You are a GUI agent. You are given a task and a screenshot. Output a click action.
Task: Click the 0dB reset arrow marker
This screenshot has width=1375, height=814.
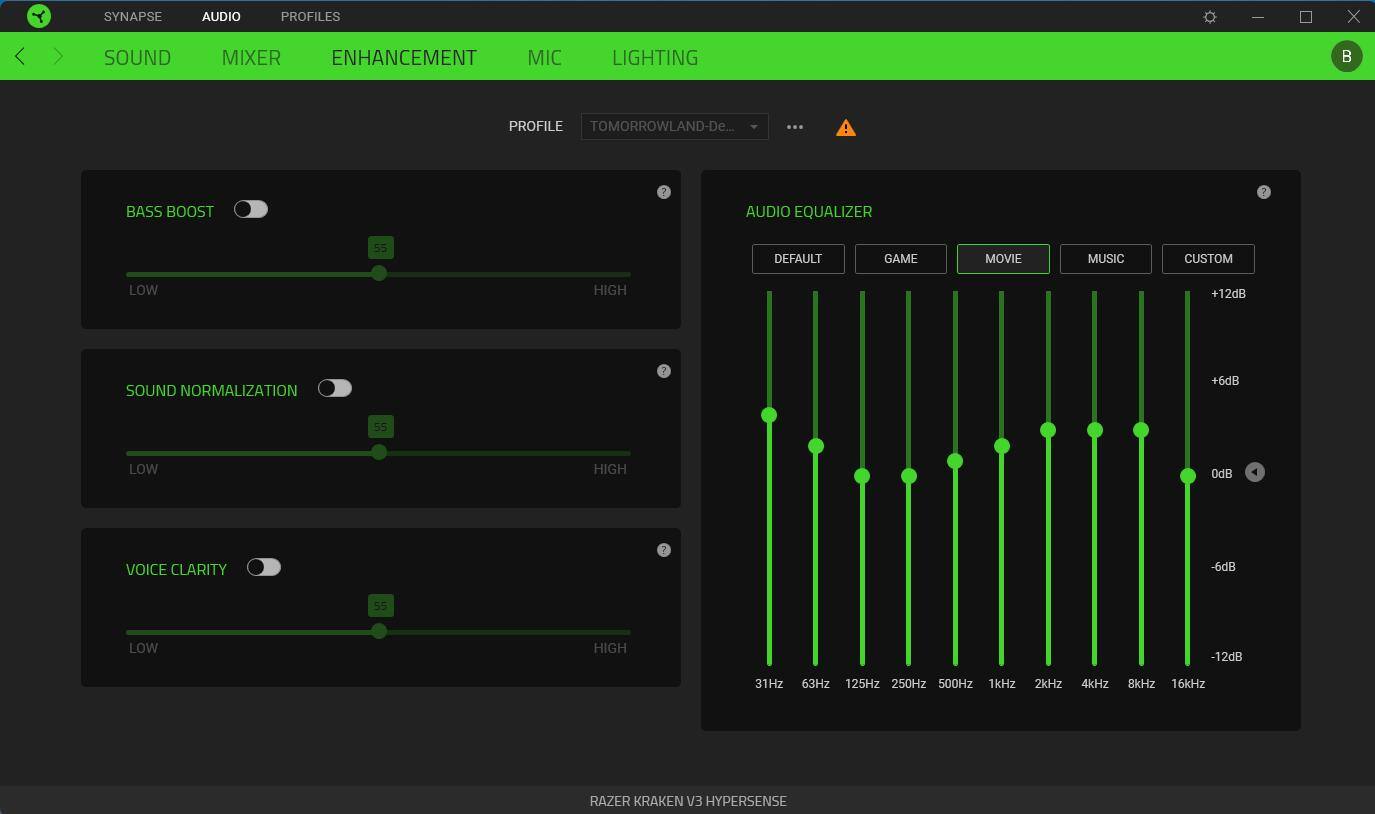(x=1255, y=472)
